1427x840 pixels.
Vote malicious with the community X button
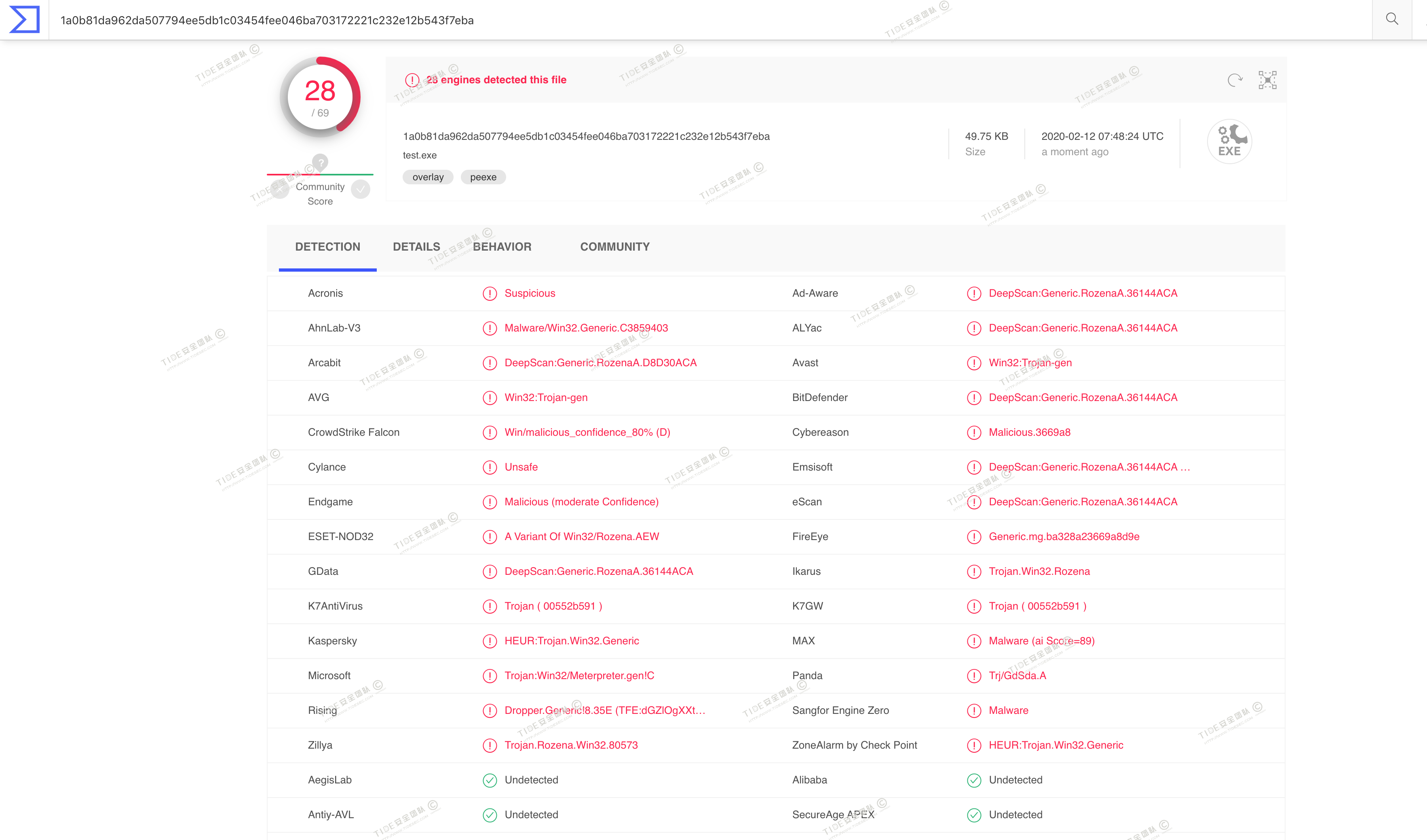pyautogui.click(x=280, y=189)
